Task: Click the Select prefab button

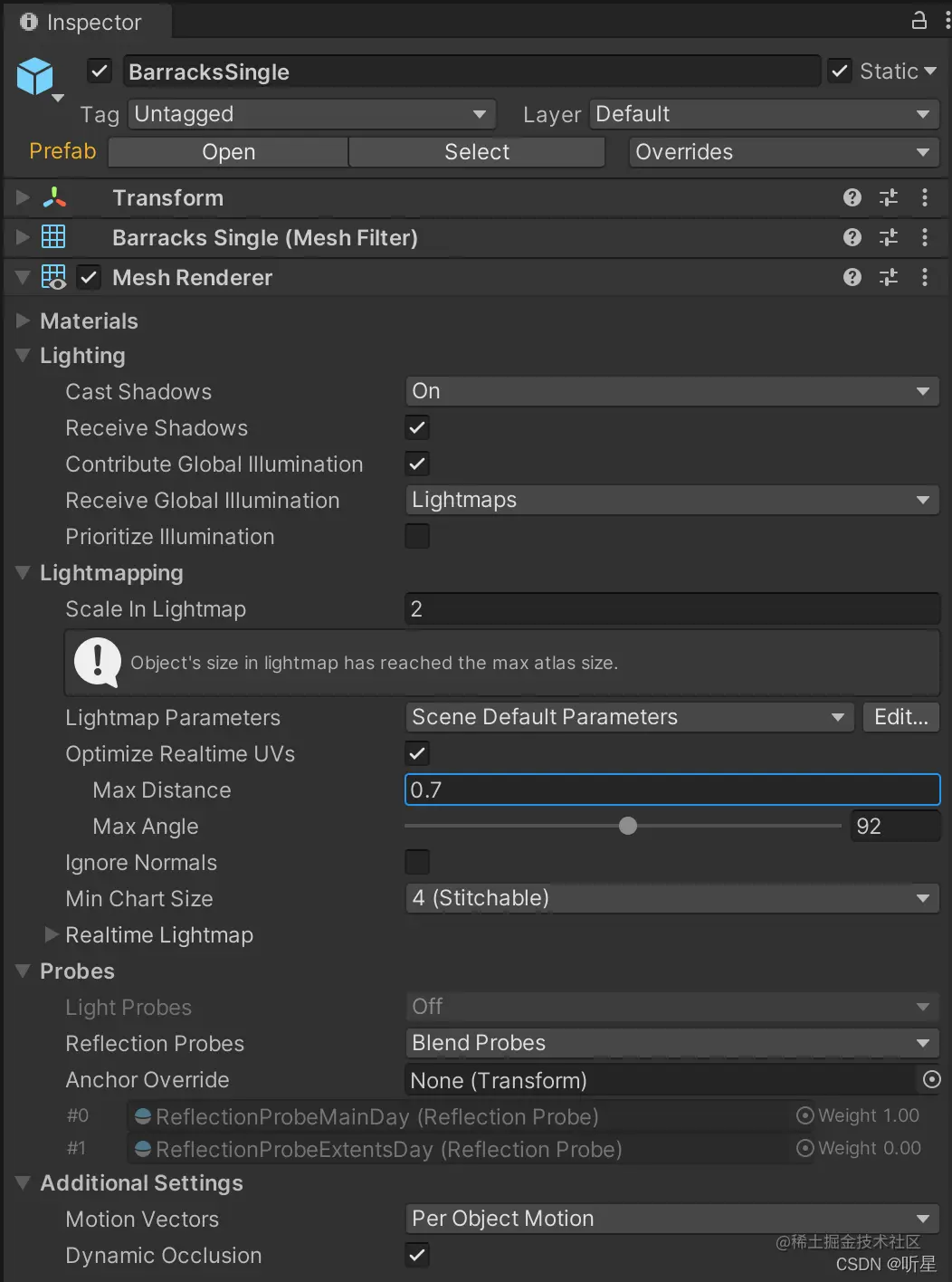Action: 476,151
